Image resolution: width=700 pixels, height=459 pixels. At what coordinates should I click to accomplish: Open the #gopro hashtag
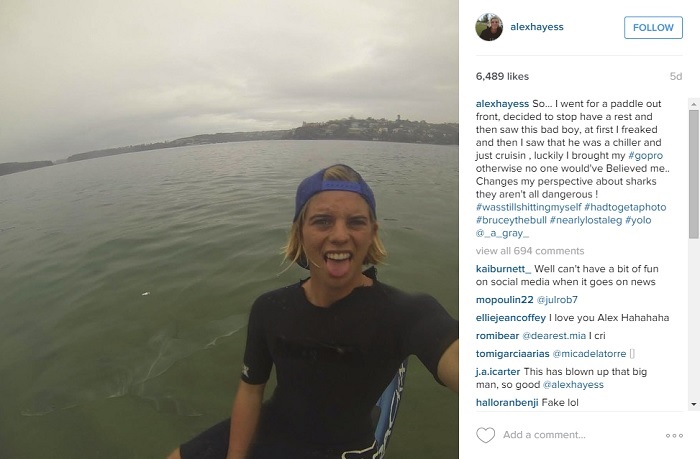tap(646, 156)
